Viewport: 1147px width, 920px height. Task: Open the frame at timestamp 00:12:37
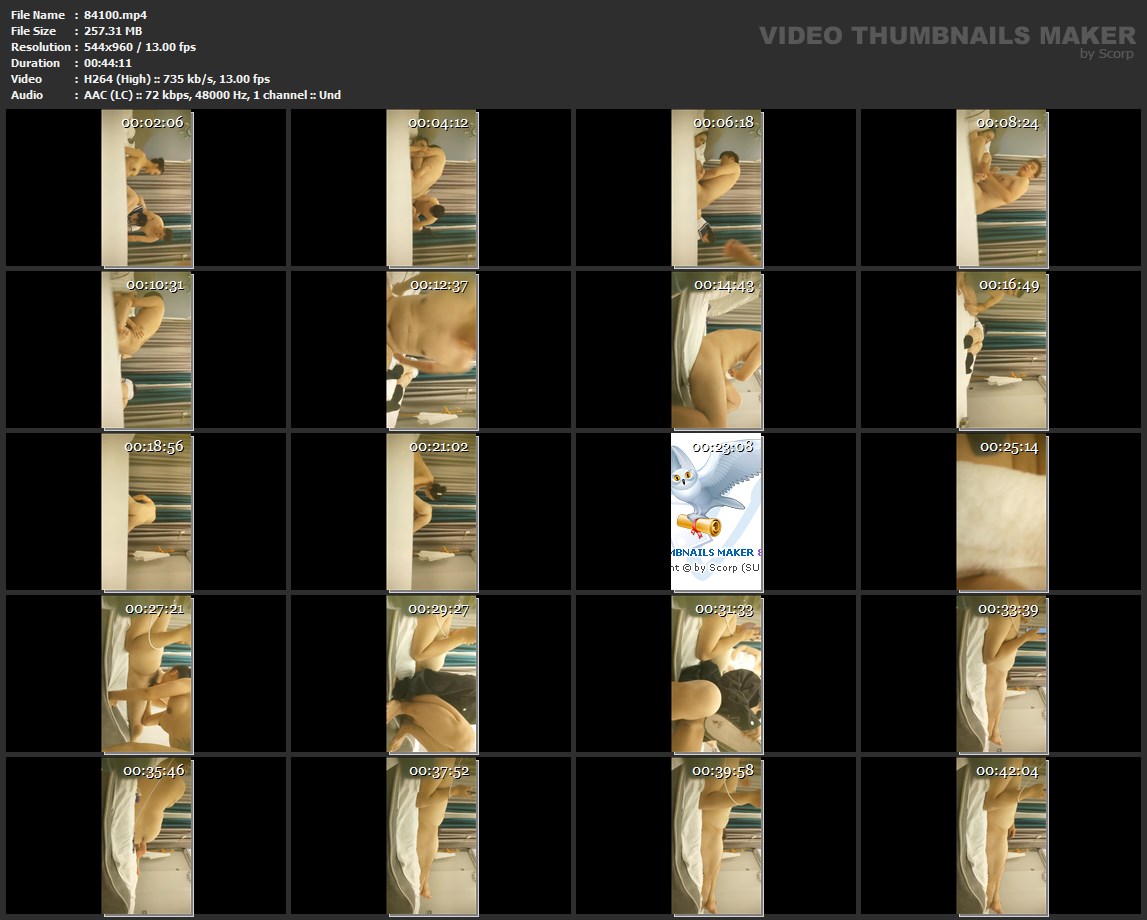(x=432, y=350)
